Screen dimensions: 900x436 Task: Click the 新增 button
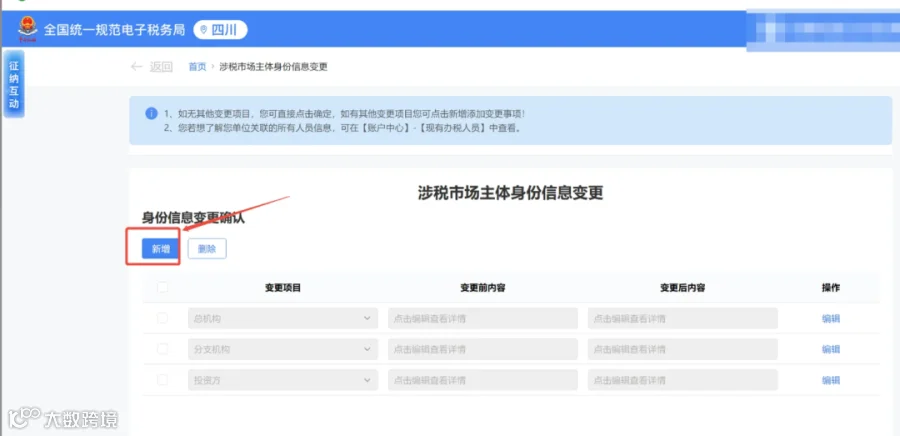[161, 249]
